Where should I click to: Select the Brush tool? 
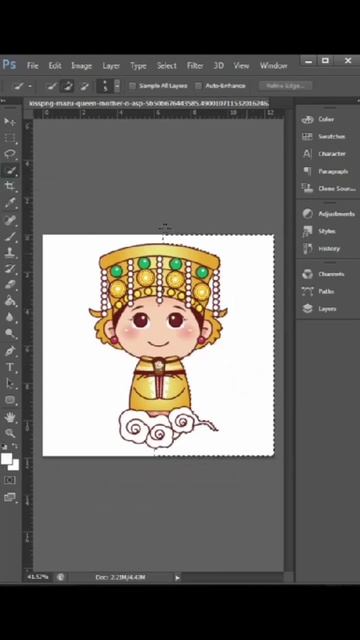(10, 236)
